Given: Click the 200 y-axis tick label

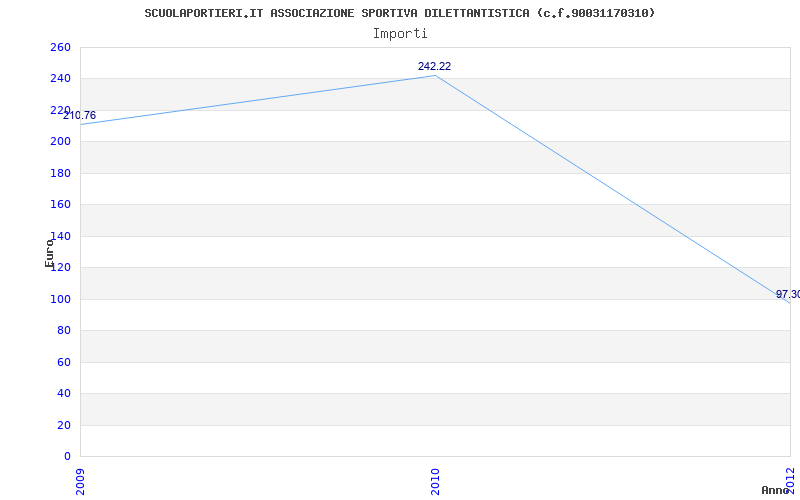Looking at the screenshot, I should tap(60, 142).
